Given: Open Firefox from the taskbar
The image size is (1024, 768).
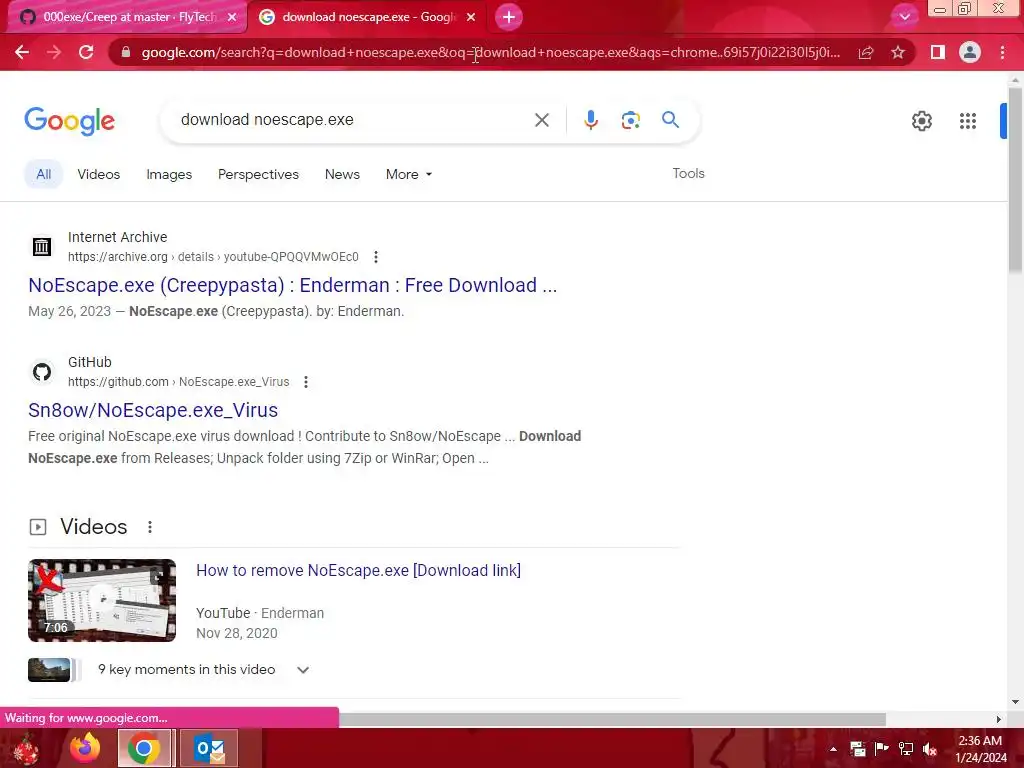Looking at the screenshot, I should pyautogui.click(x=85, y=748).
